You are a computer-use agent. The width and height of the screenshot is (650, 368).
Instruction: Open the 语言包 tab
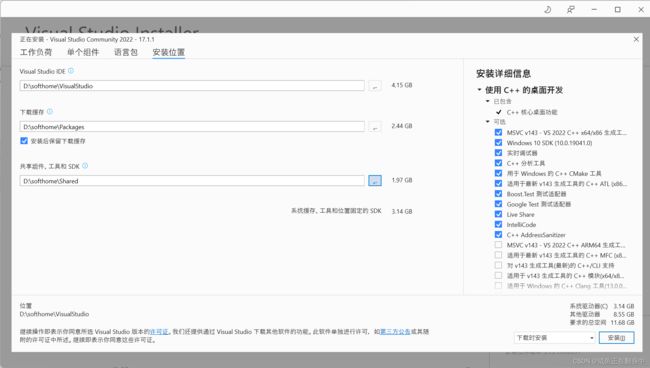(x=126, y=52)
